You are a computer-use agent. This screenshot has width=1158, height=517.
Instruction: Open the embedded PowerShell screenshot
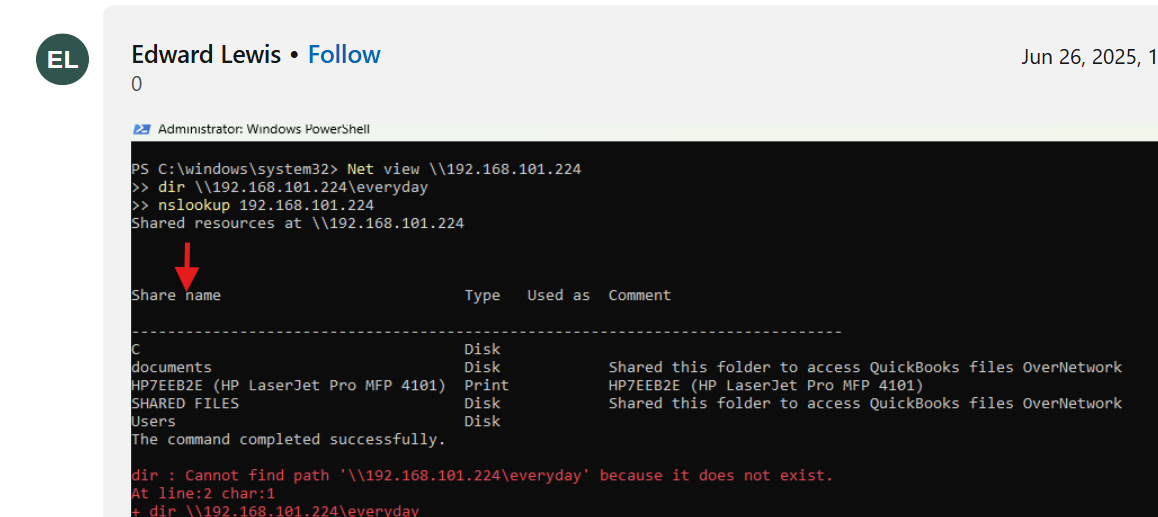(x=644, y=319)
